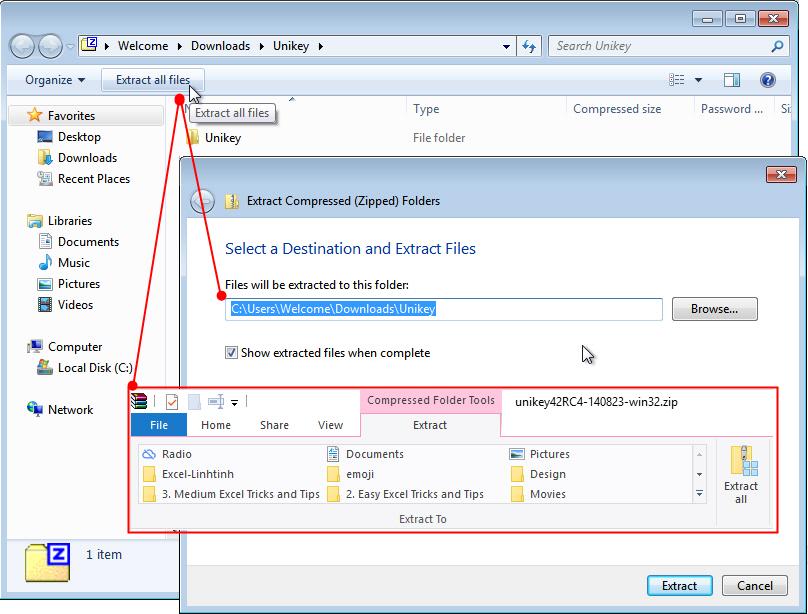Open the Help icon in Explorer toolbar
Screen dimensions: 808x614
(766, 80)
